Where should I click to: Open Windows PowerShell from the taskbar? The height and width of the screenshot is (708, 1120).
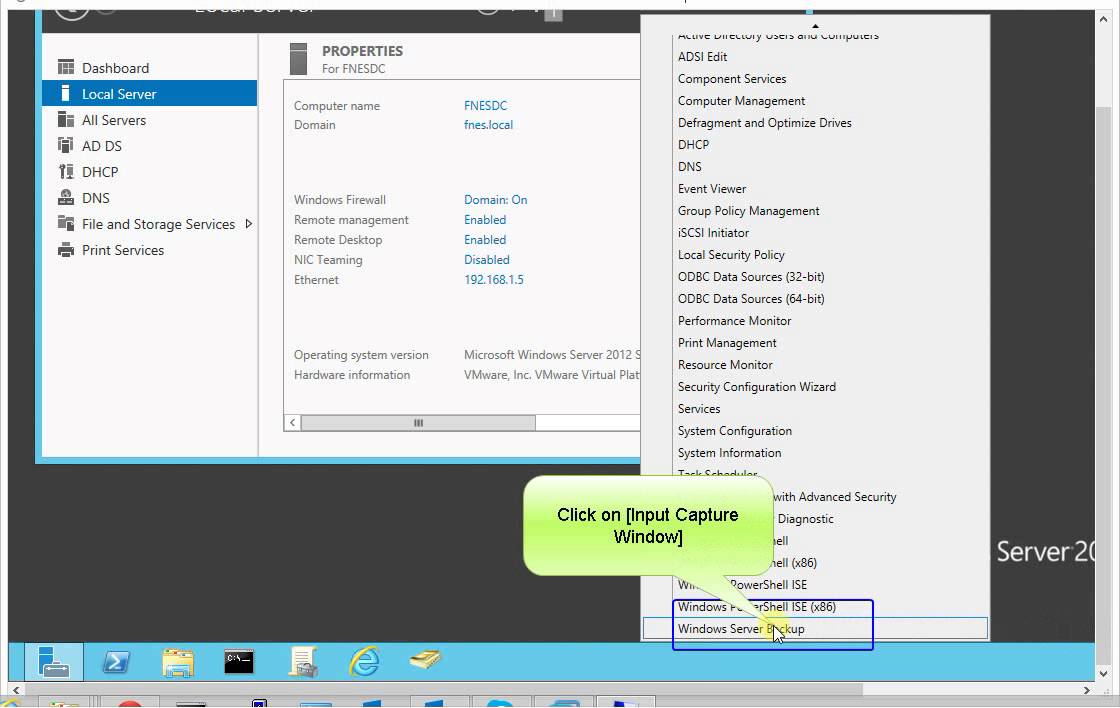pyautogui.click(x=116, y=662)
